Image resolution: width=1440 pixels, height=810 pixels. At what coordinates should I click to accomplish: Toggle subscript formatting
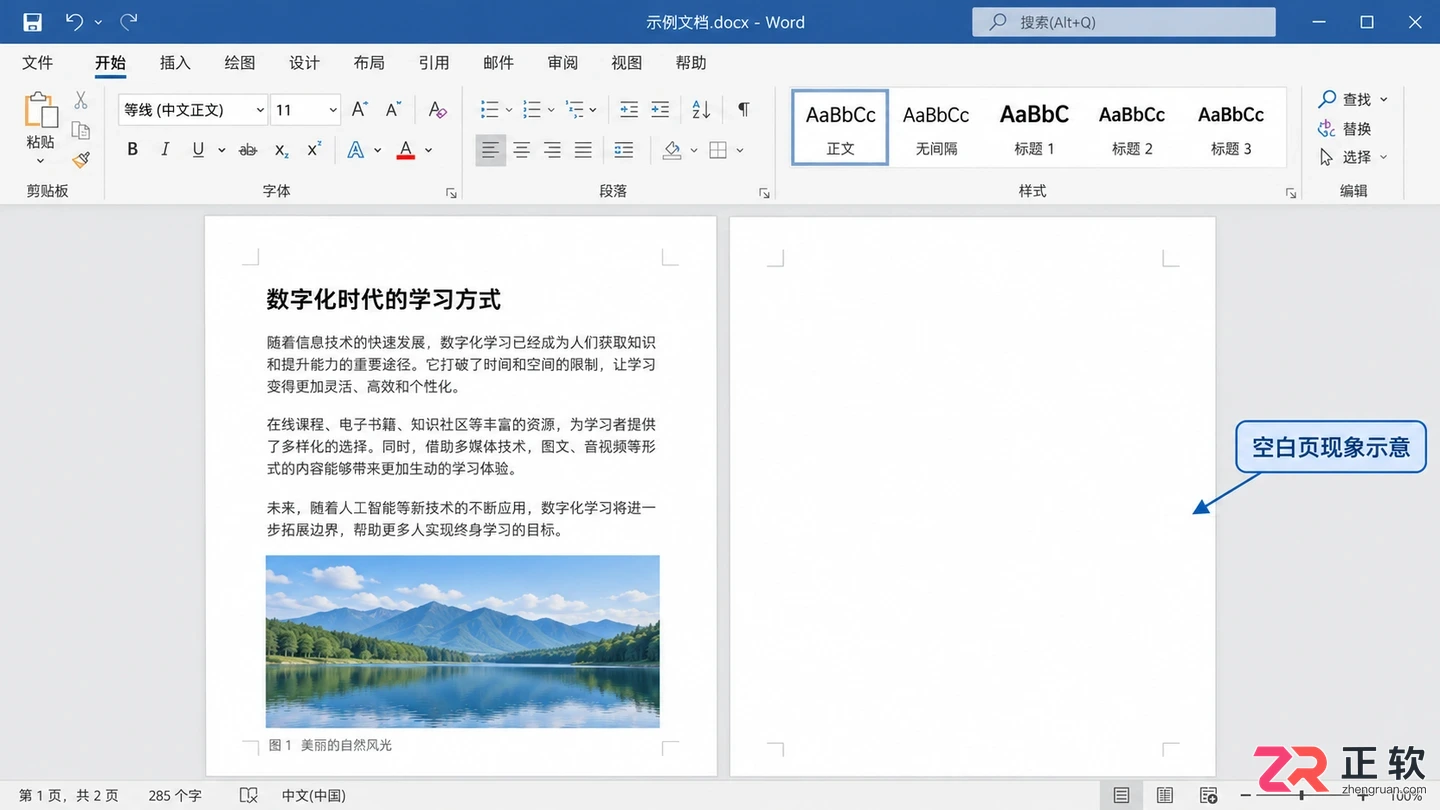(282, 150)
